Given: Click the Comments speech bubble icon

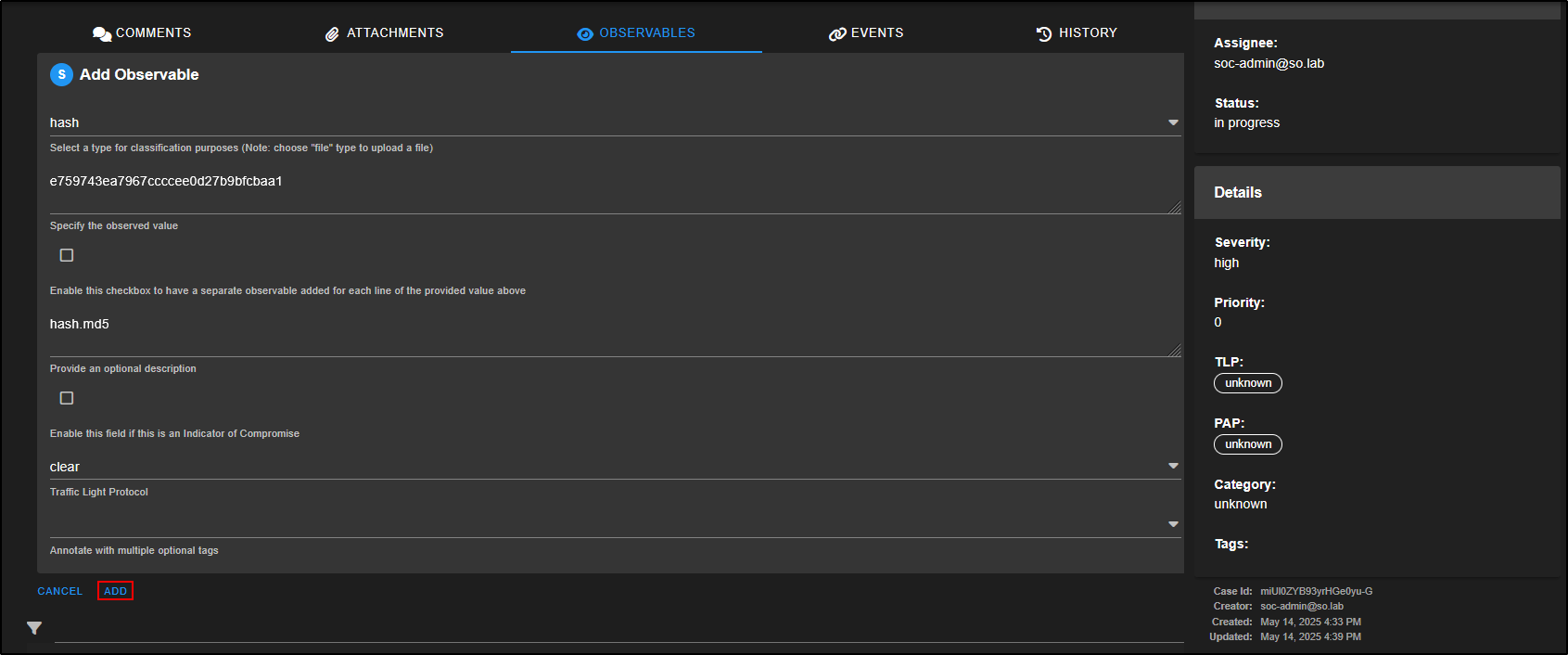Looking at the screenshot, I should click(101, 33).
